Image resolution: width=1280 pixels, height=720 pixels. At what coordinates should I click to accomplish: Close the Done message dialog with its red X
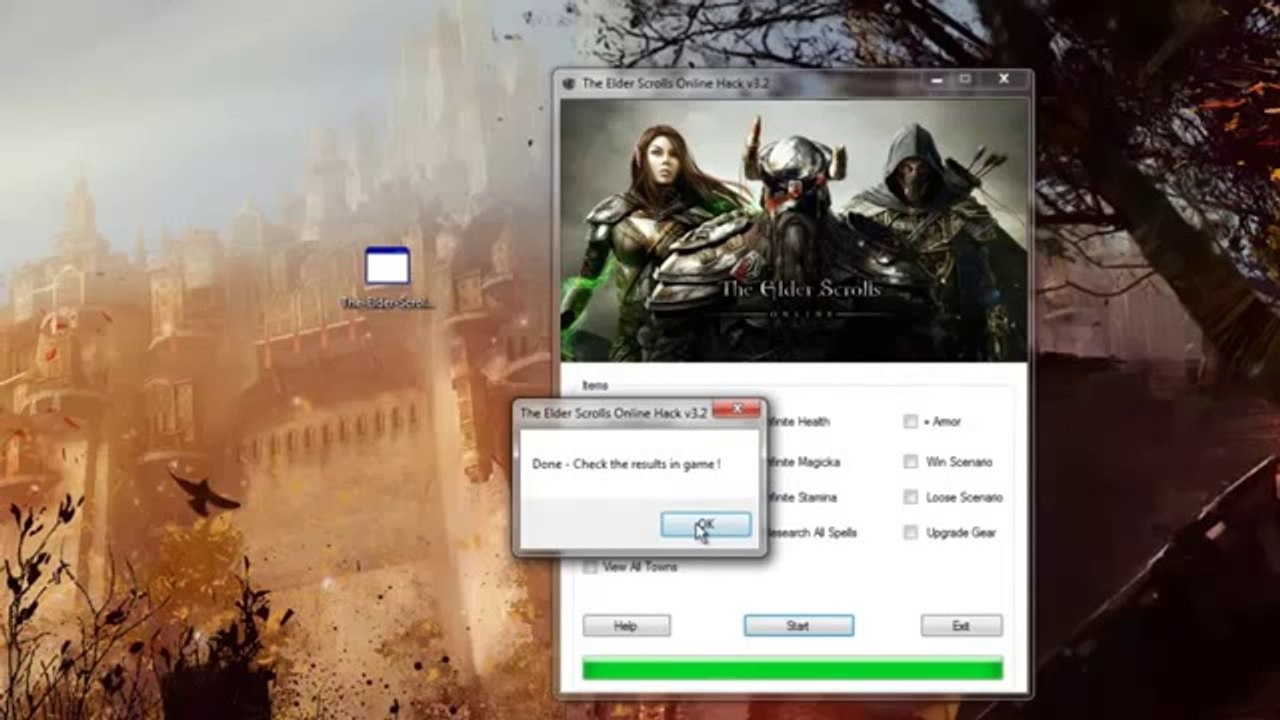[x=739, y=409]
